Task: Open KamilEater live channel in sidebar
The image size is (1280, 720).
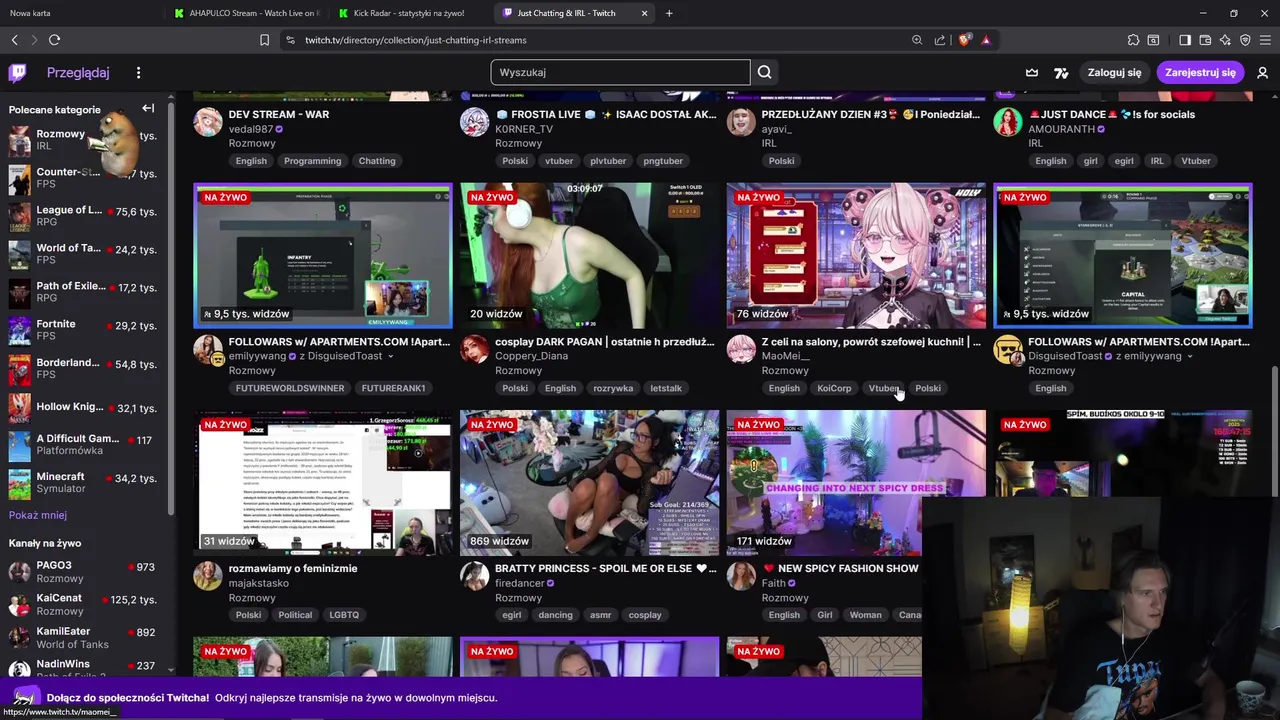Action: 83,637
